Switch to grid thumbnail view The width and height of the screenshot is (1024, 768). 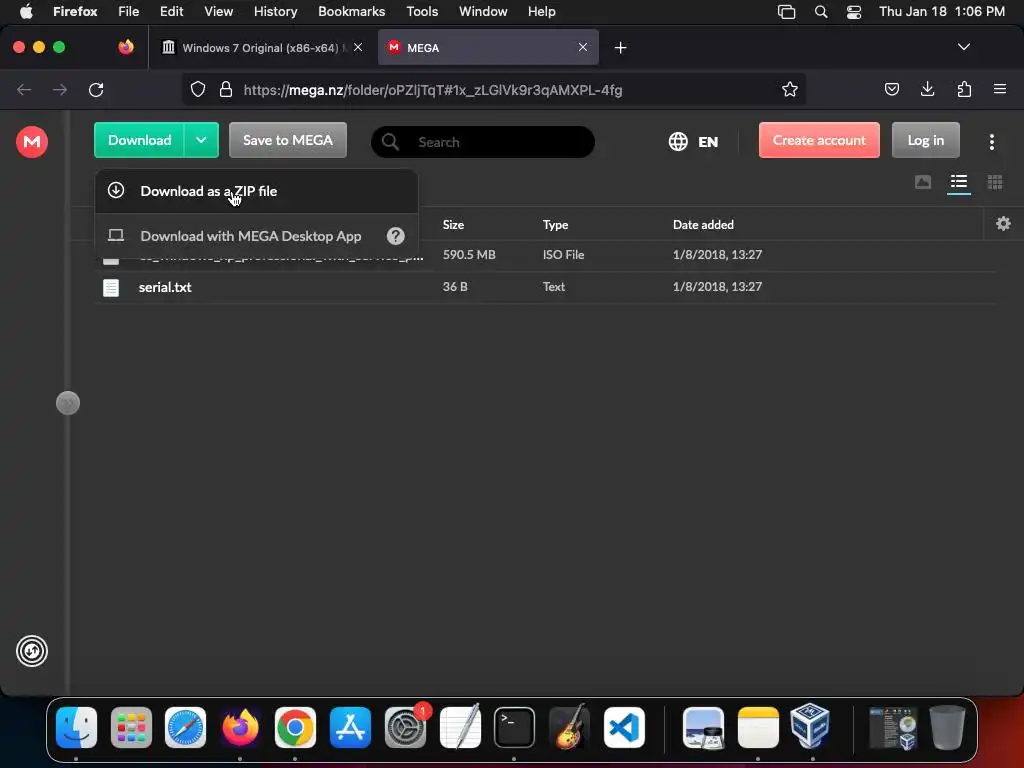[995, 182]
